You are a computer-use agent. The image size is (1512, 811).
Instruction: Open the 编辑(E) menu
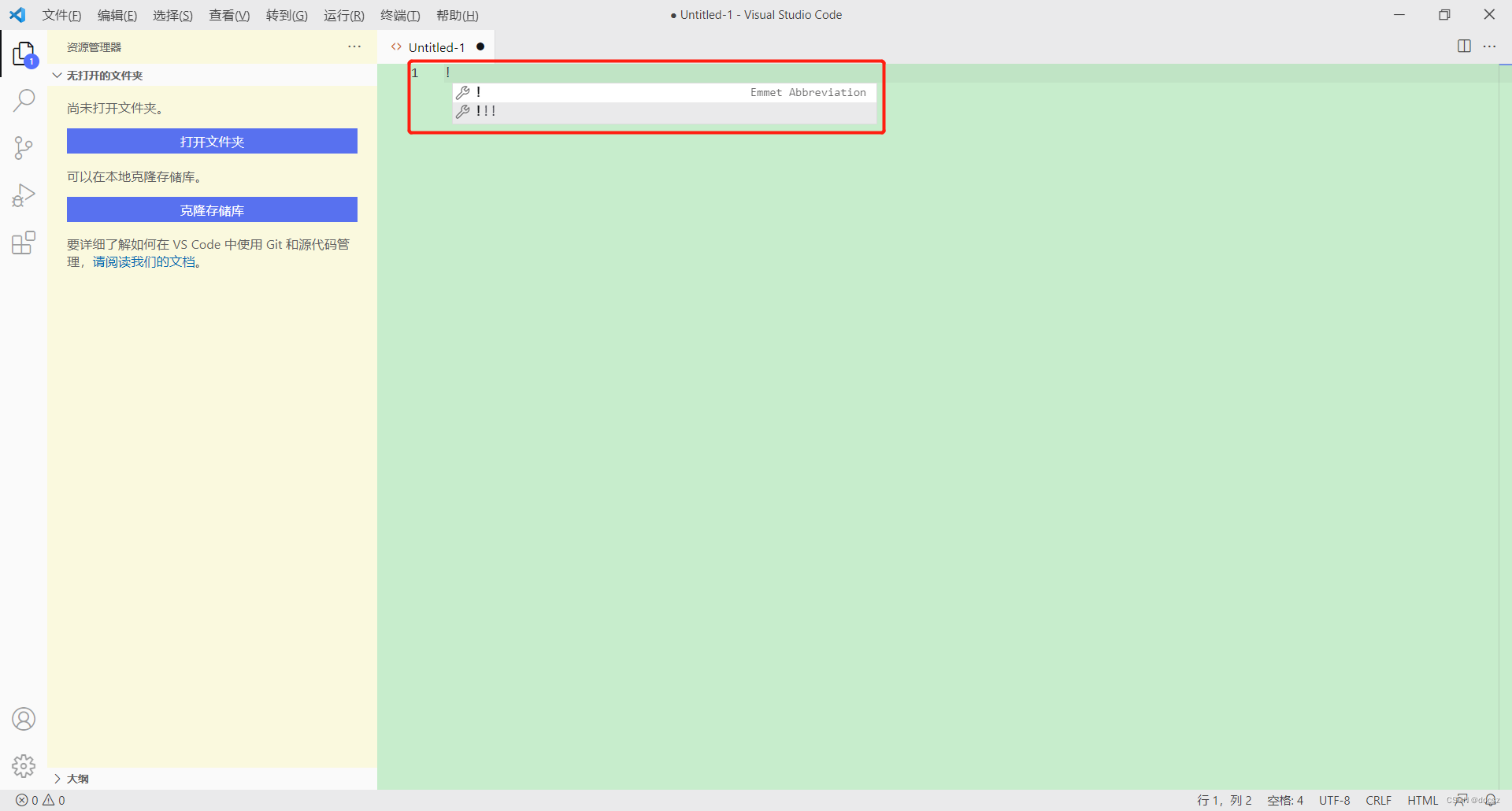117,15
